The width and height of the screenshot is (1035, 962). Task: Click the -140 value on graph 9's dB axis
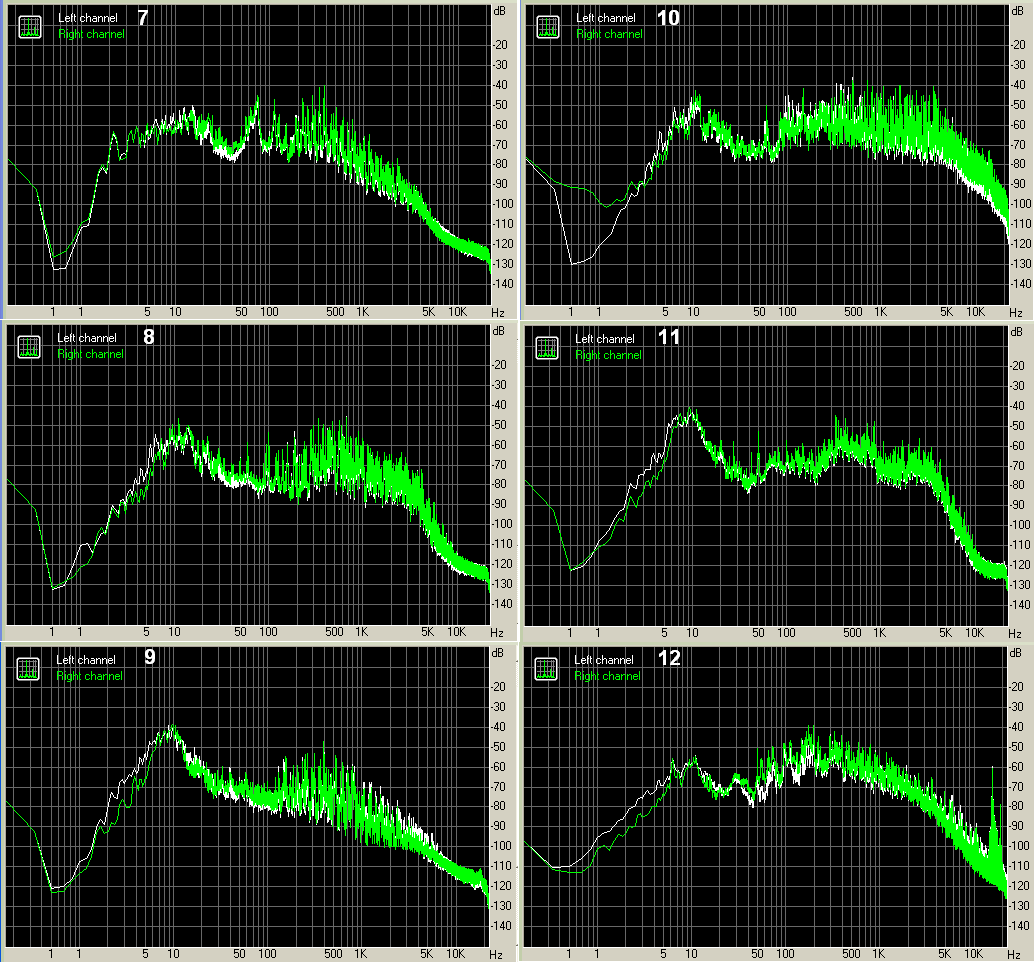[x=501, y=926]
